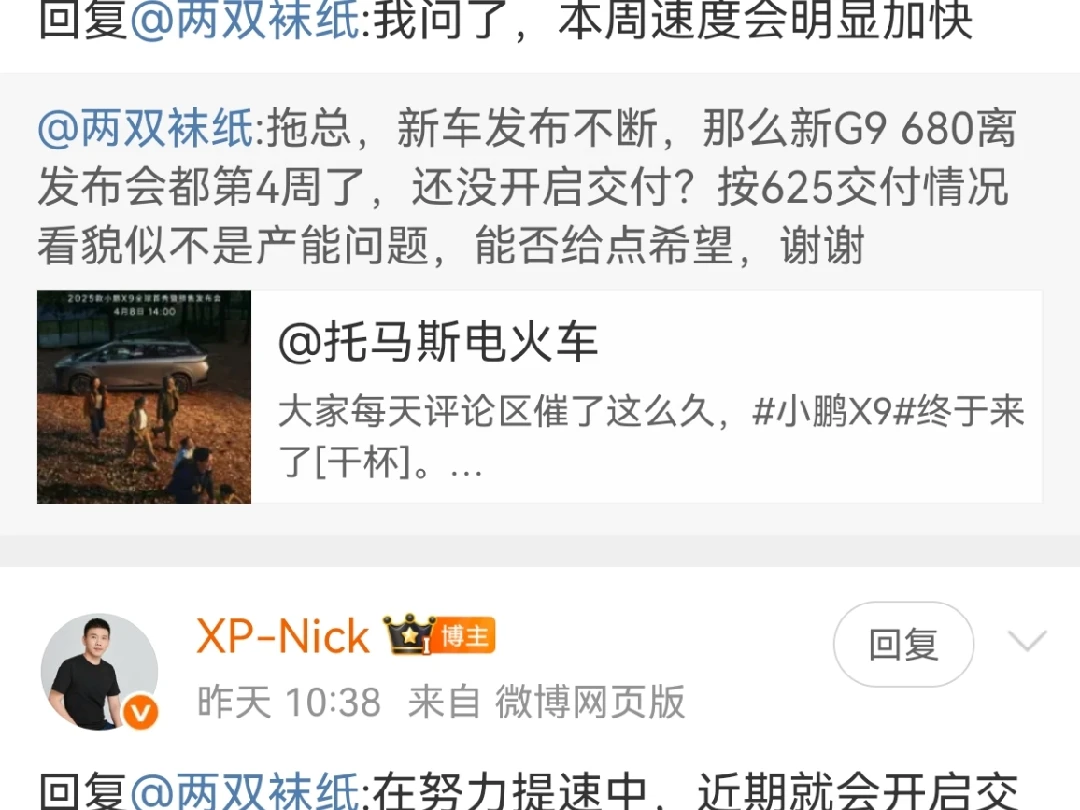Tap the reply text 本周速度会明显加快
1080x810 pixels.
click(x=766, y=19)
